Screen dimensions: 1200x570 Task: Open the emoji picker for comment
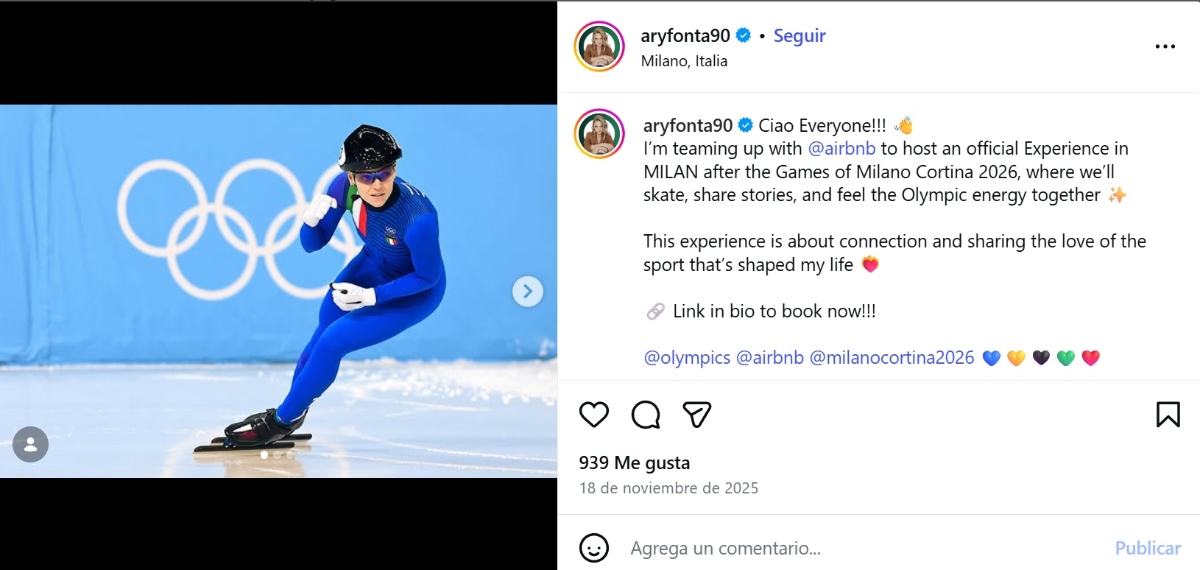click(x=594, y=548)
